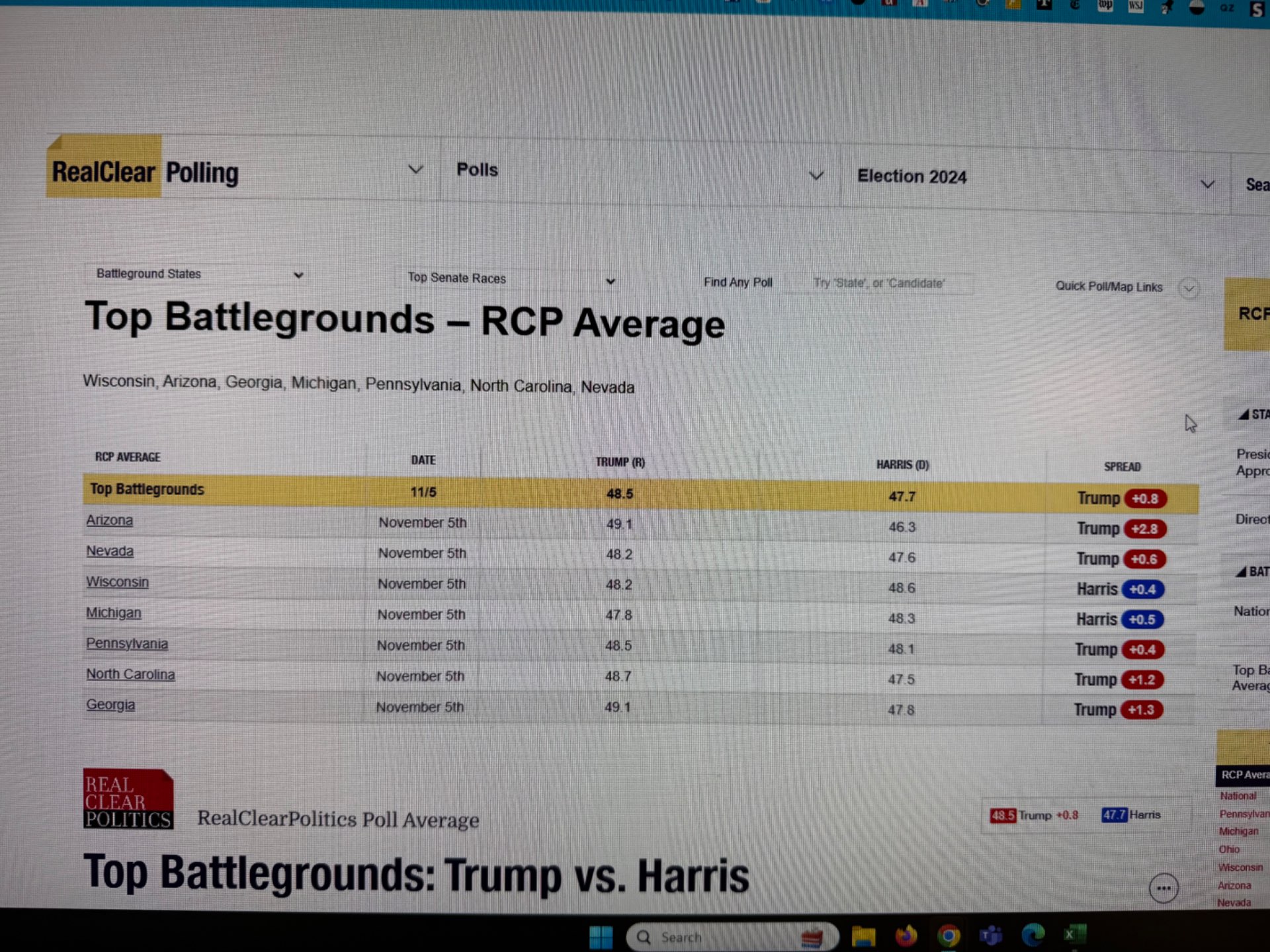Click the Trump +2.8 Arizona spread badge

click(x=1145, y=529)
